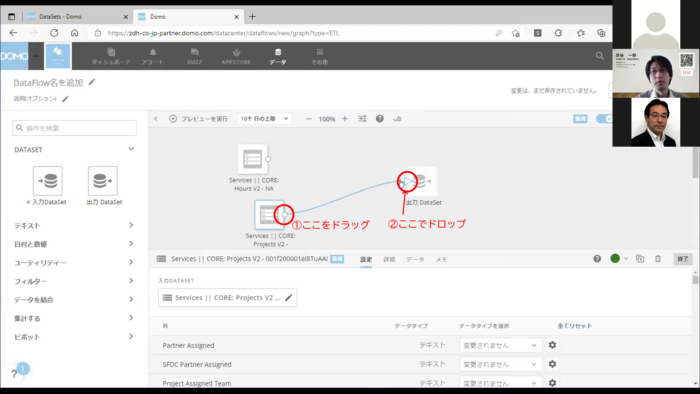The width and height of the screenshot is (700, 394).
Task: Open gear settings for SFDC Partner Assigned
Action: click(552, 364)
